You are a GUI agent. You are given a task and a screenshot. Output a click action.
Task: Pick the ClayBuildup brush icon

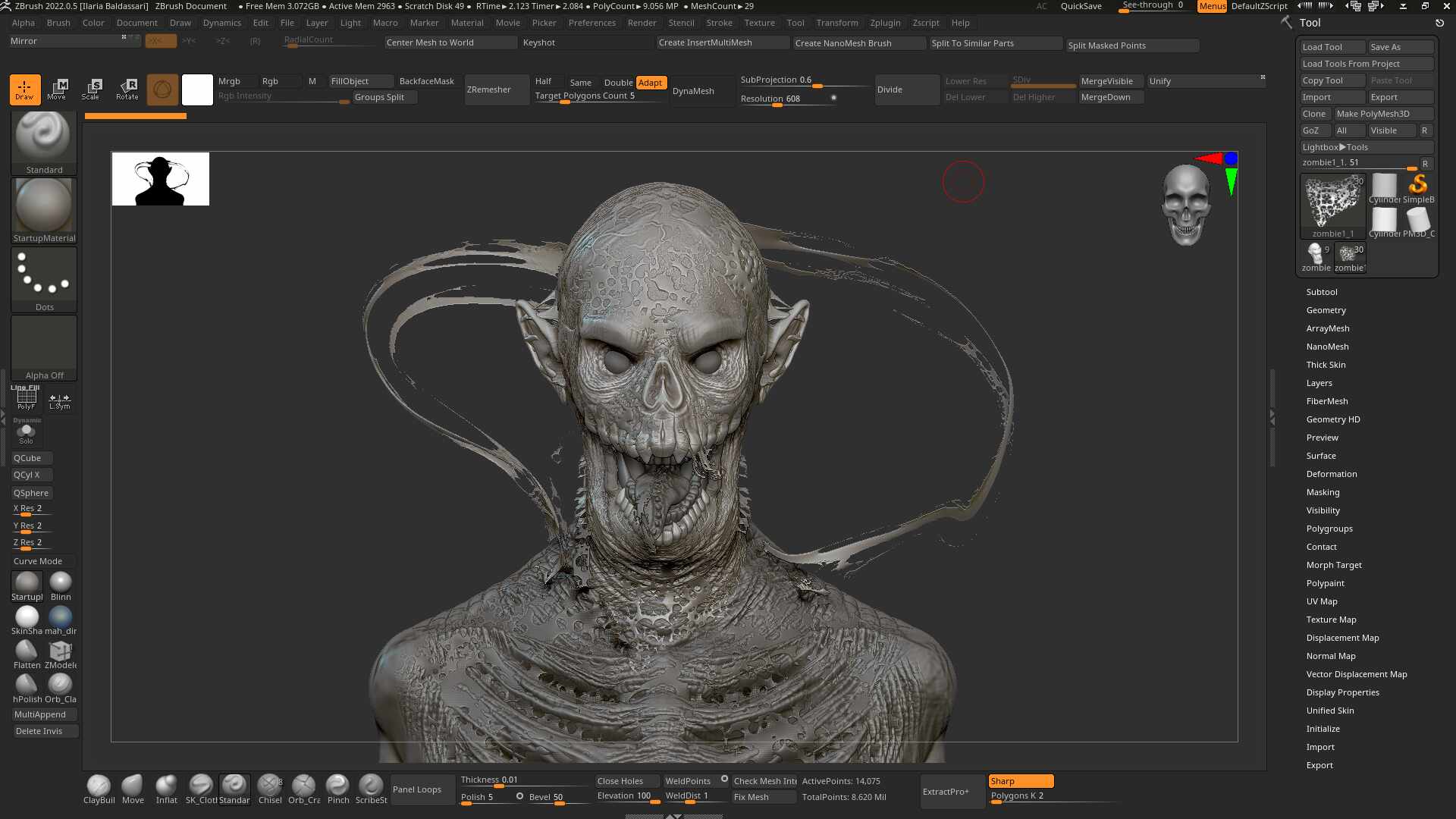coord(99,789)
